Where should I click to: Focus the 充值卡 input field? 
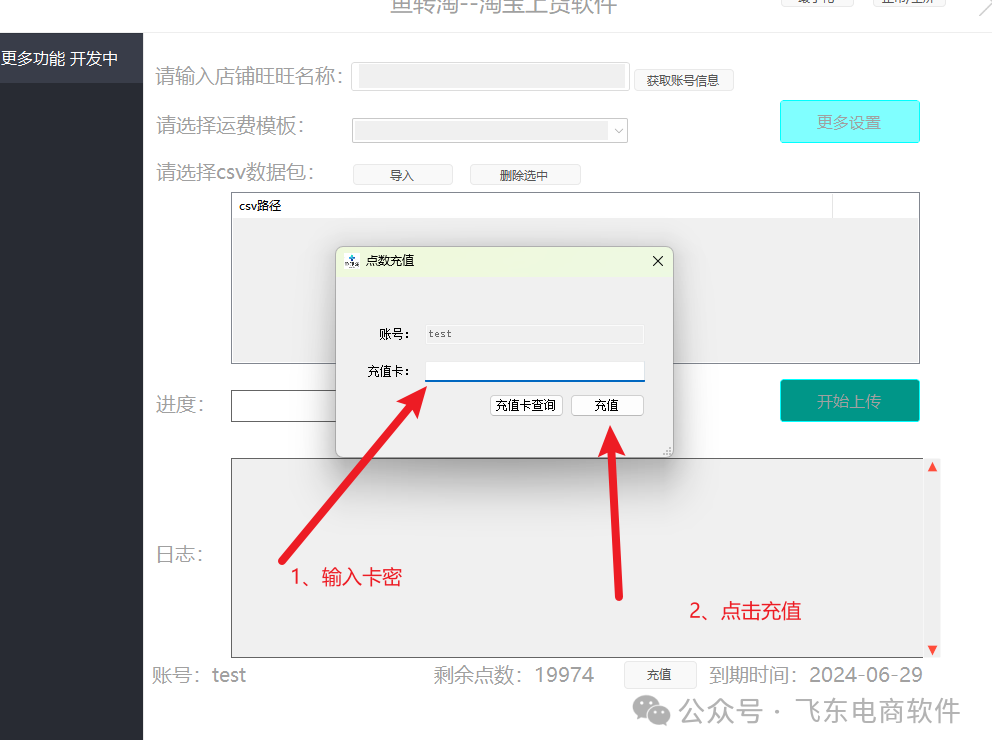pos(535,371)
